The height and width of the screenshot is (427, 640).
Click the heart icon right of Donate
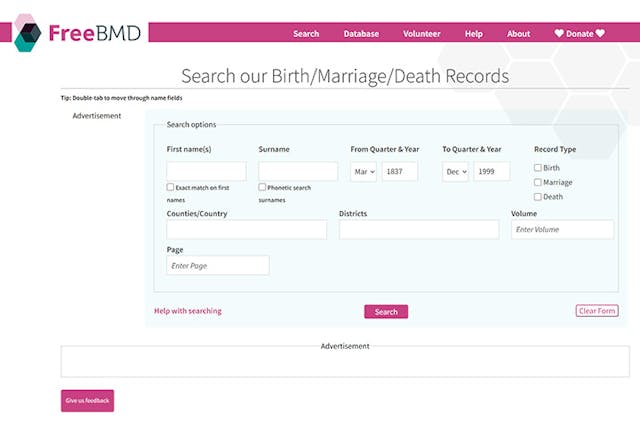click(x=600, y=33)
